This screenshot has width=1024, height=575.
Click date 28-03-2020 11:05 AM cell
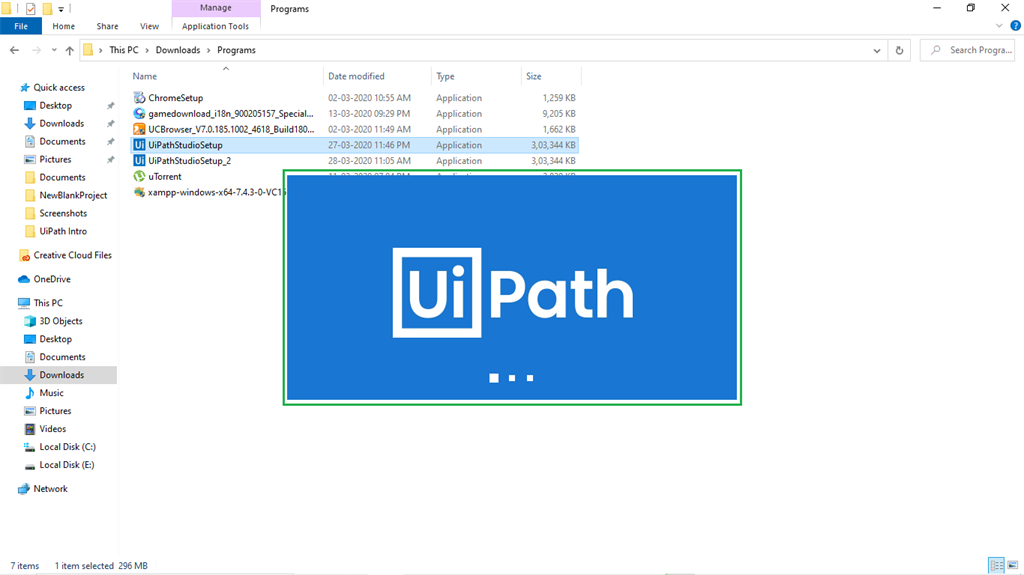click(x=369, y=161)
